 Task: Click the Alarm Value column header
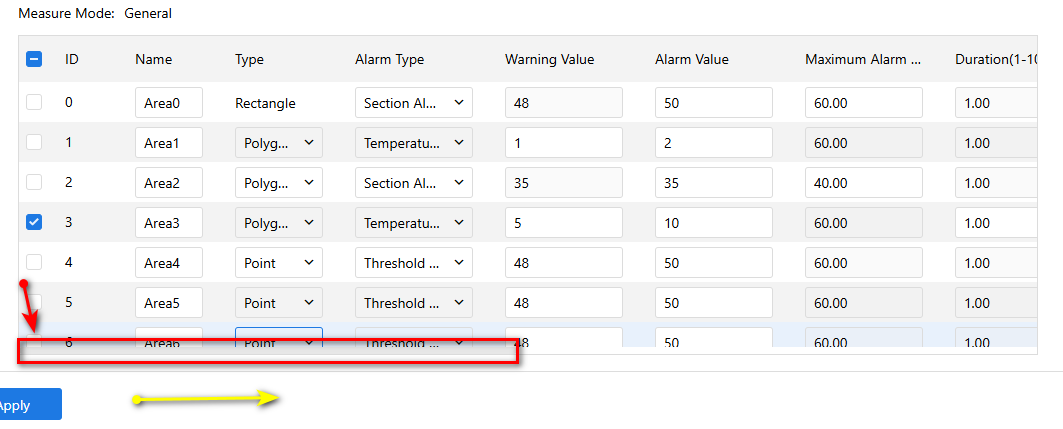point(691,60)
